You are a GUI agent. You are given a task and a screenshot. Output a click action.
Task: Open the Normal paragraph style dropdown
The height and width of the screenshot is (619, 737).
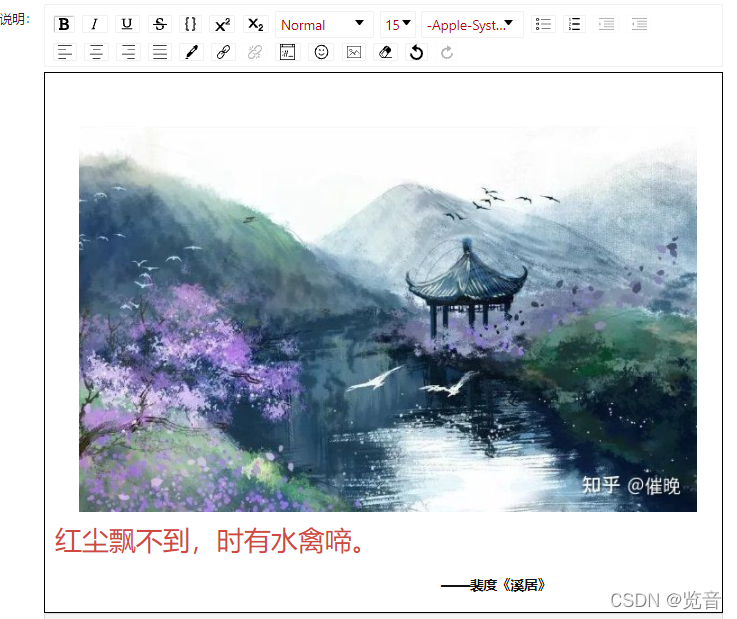tap(324, 25)
